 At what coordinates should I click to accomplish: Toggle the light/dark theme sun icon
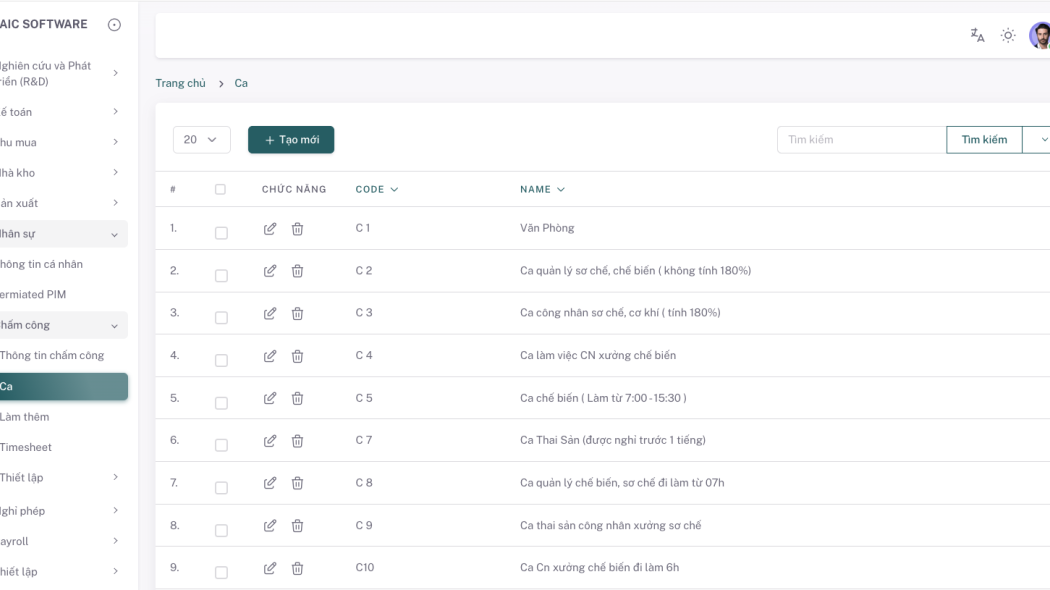coord(1008,36)
